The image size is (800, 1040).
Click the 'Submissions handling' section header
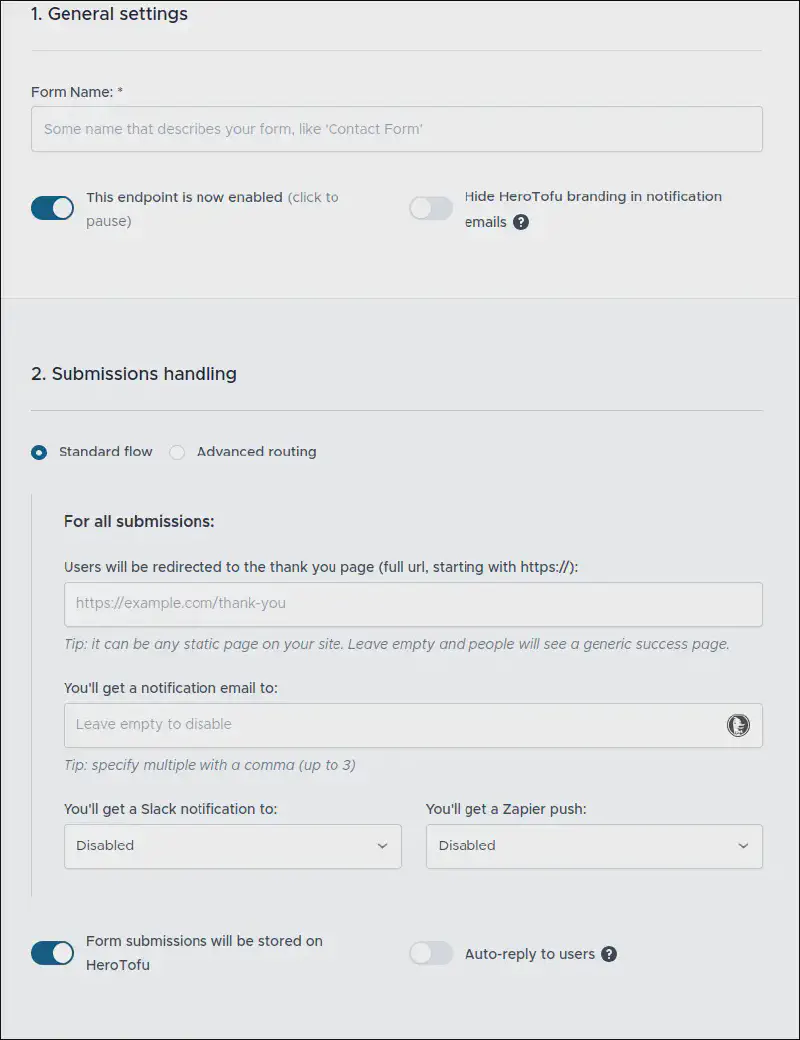133,373
